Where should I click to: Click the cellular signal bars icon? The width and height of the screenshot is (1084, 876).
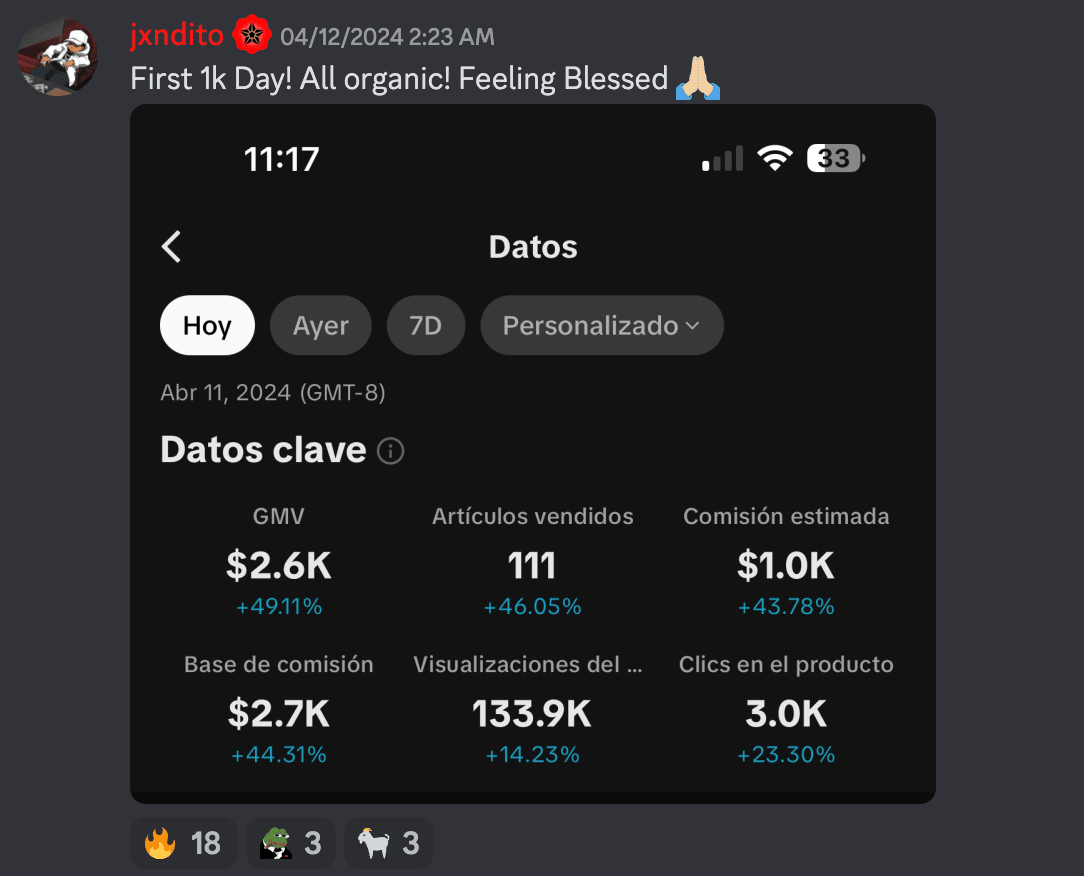[722, 159]
